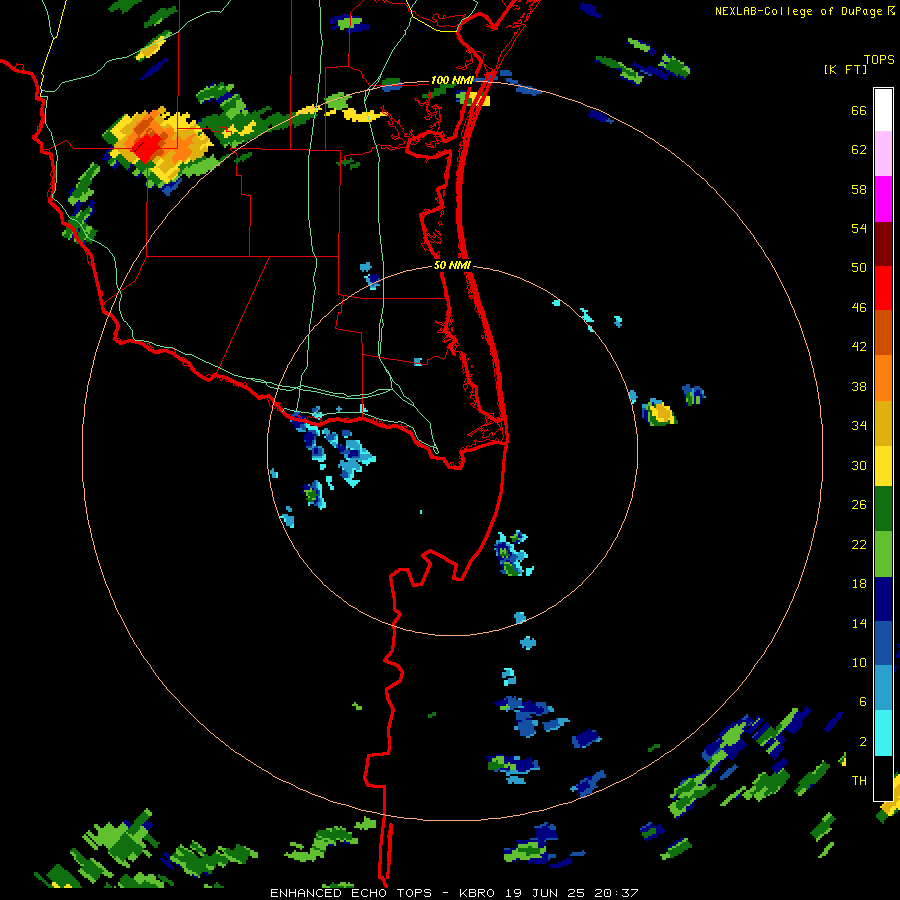Pick the bright yellow swatch on the color bar
The height and width of the screenshot is (900, 900).
pos(883,466)
